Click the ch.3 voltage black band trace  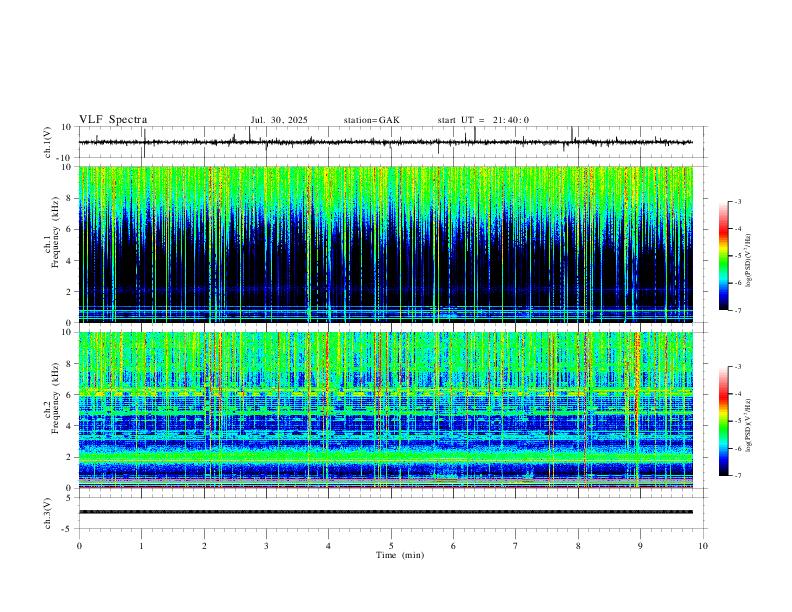386,512
